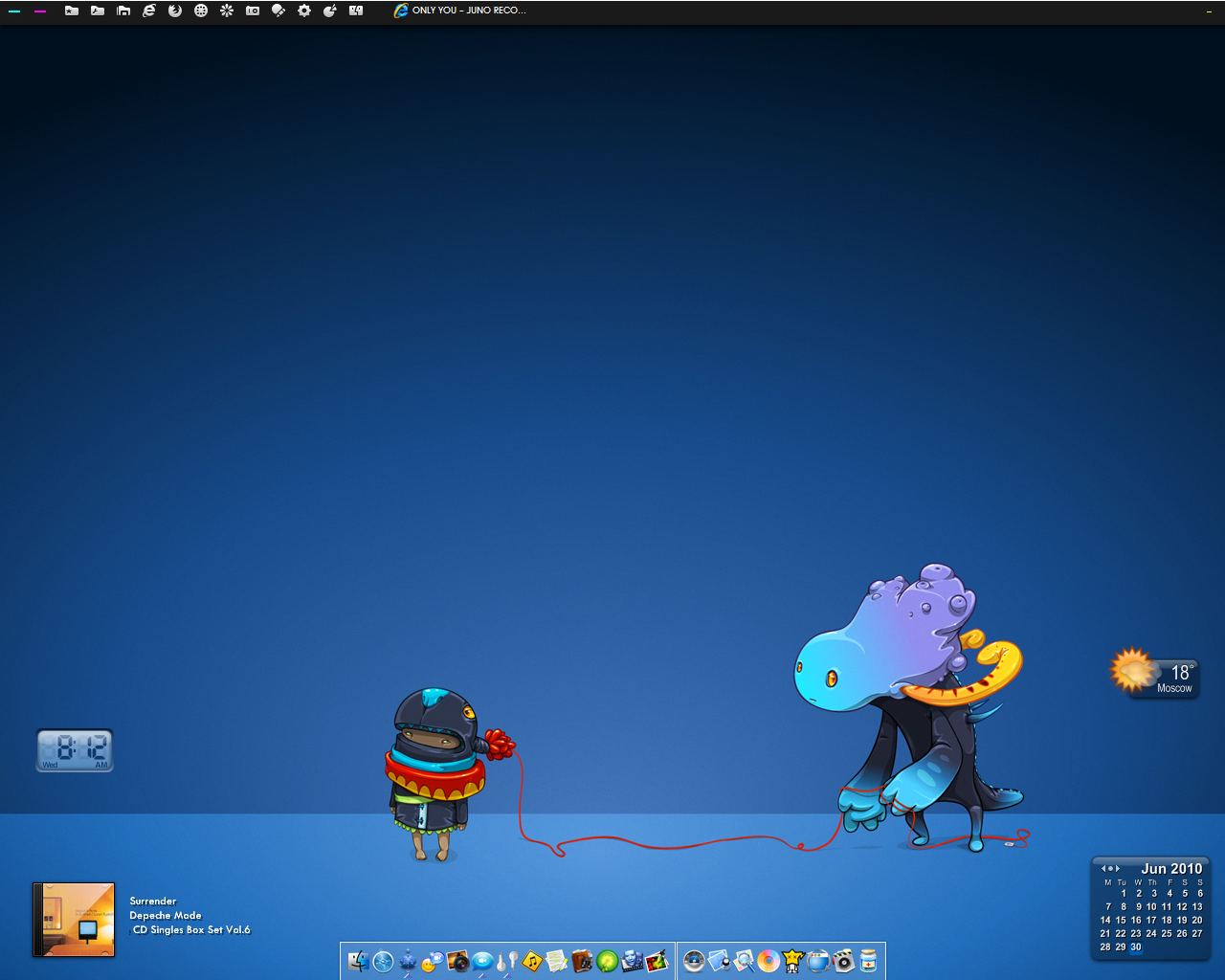Launch Safari compass icon in the dock
This screenshot has width=1225, height=980.
384,961
